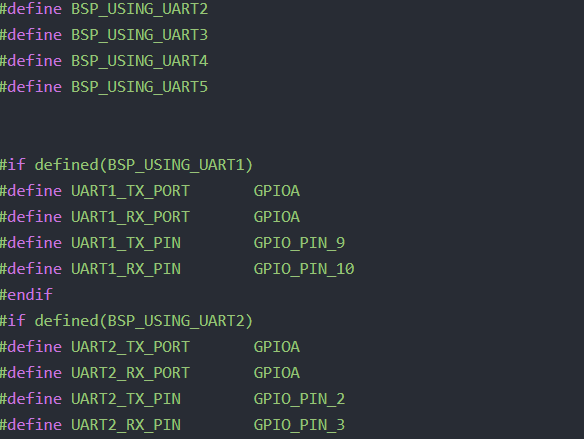This screenshot has height=439, width=584.
Task: Click the UART1_RX_PIN macro name
Action: [x=126, y=269]
